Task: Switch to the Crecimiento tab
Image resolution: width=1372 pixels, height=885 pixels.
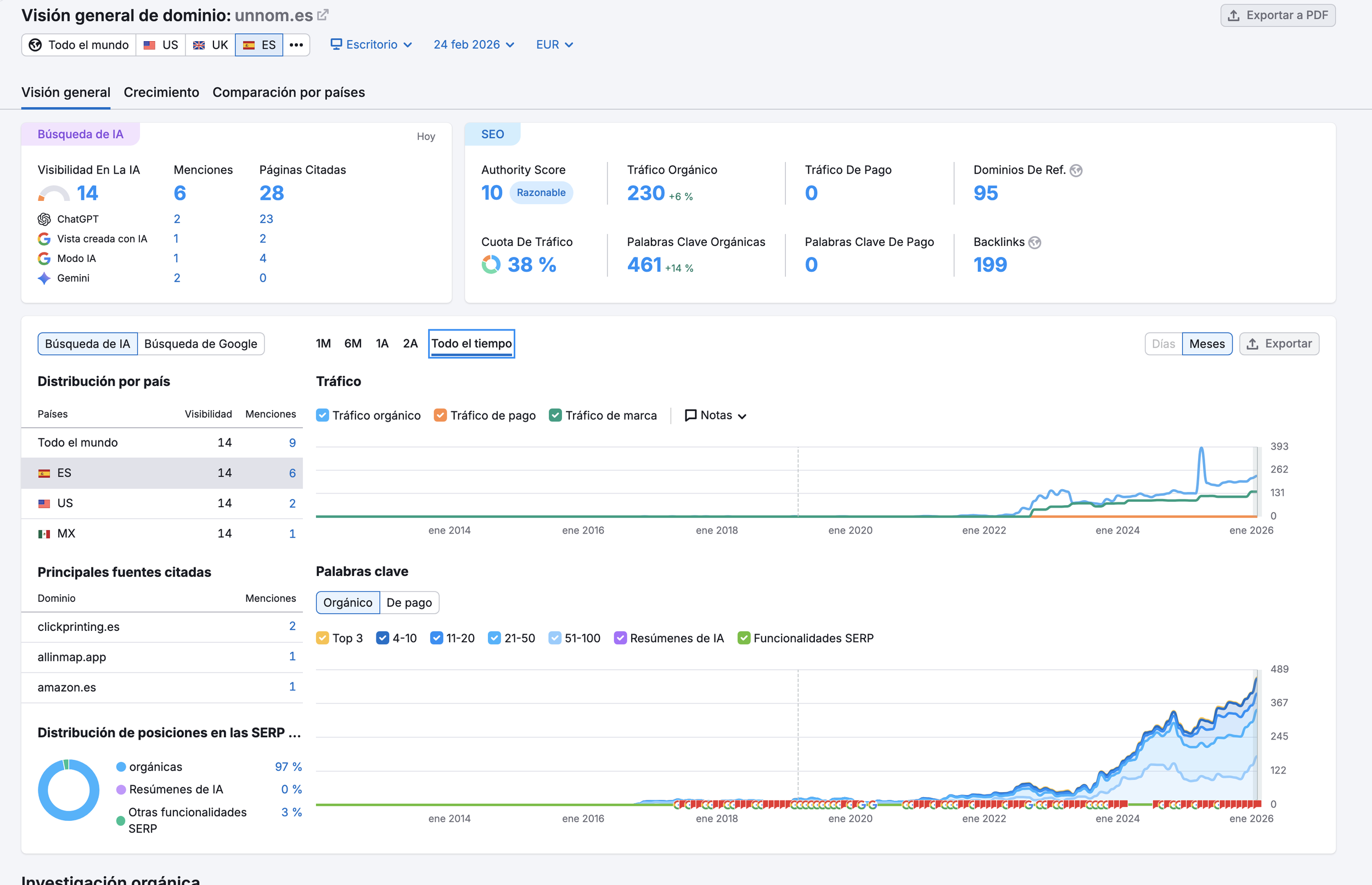Action: pos(161,93)
